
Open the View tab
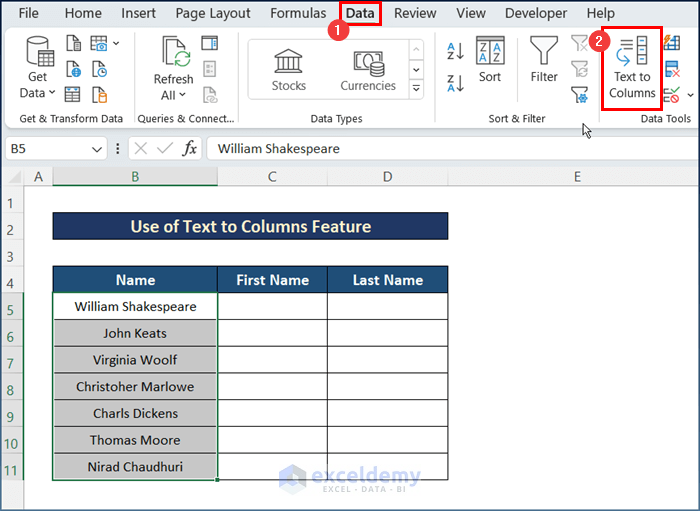pos(471,13)
